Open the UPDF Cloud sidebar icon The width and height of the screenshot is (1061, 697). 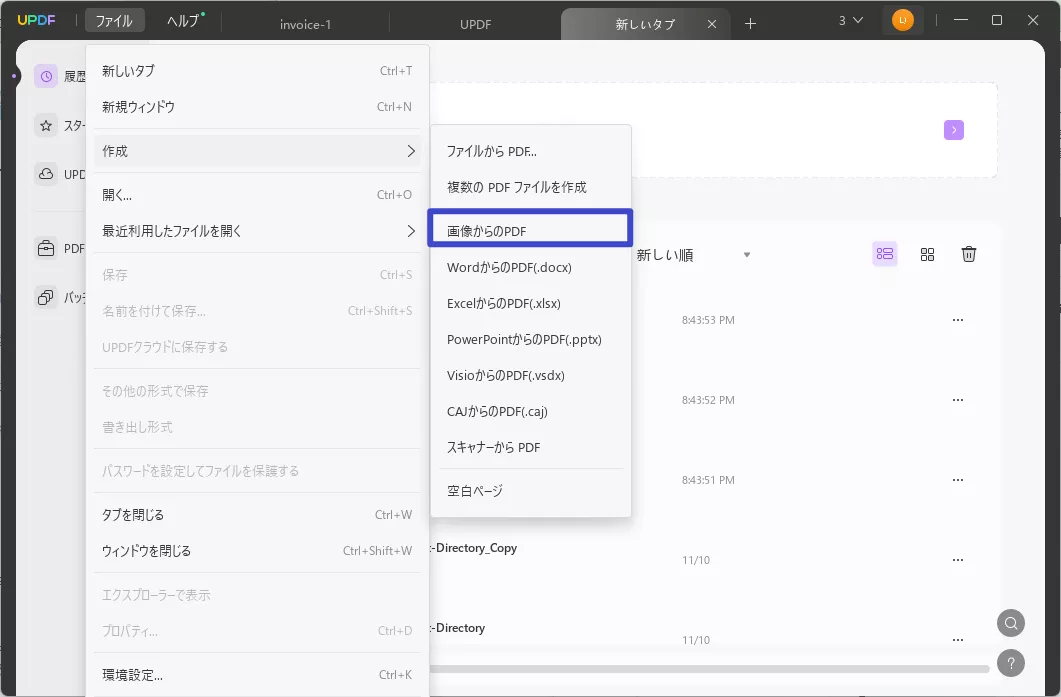[x=46, y=174]
